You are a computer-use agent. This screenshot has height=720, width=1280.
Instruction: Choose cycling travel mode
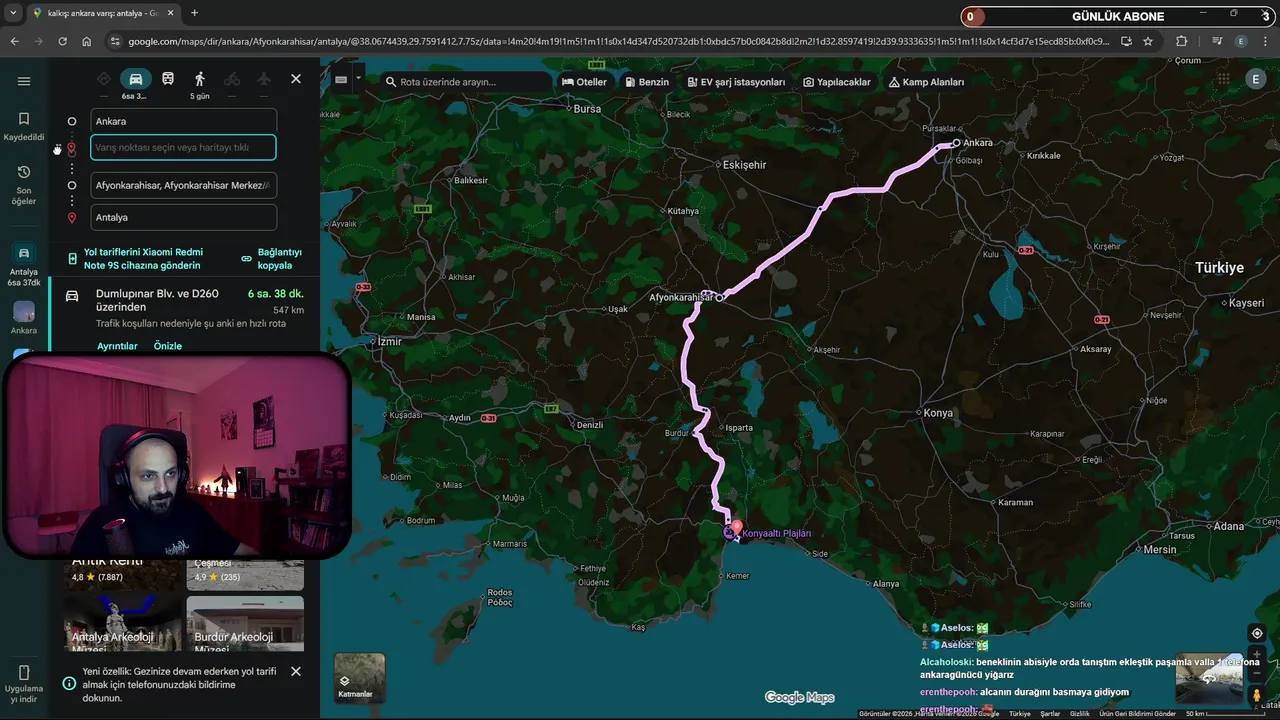(x=232, y=79)
